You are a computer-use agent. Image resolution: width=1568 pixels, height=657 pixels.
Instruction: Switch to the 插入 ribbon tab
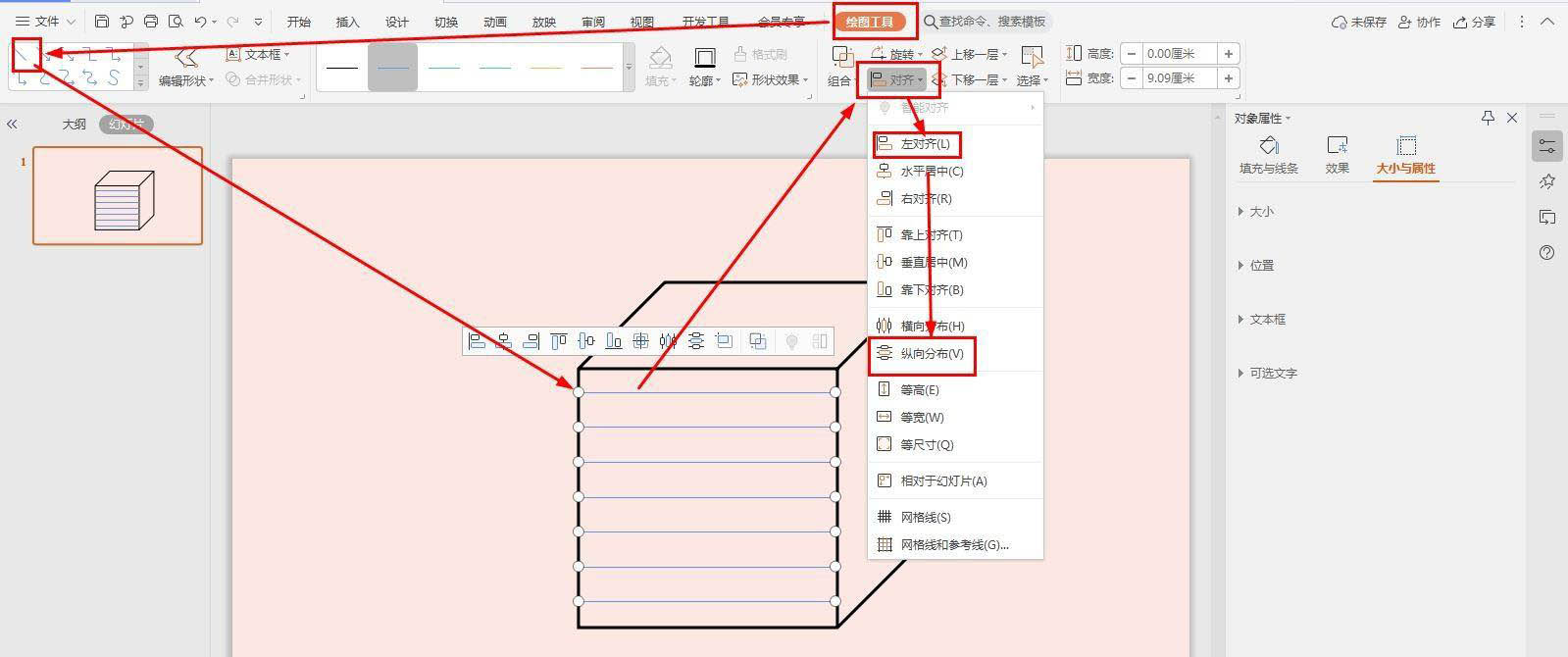[348, 22]
